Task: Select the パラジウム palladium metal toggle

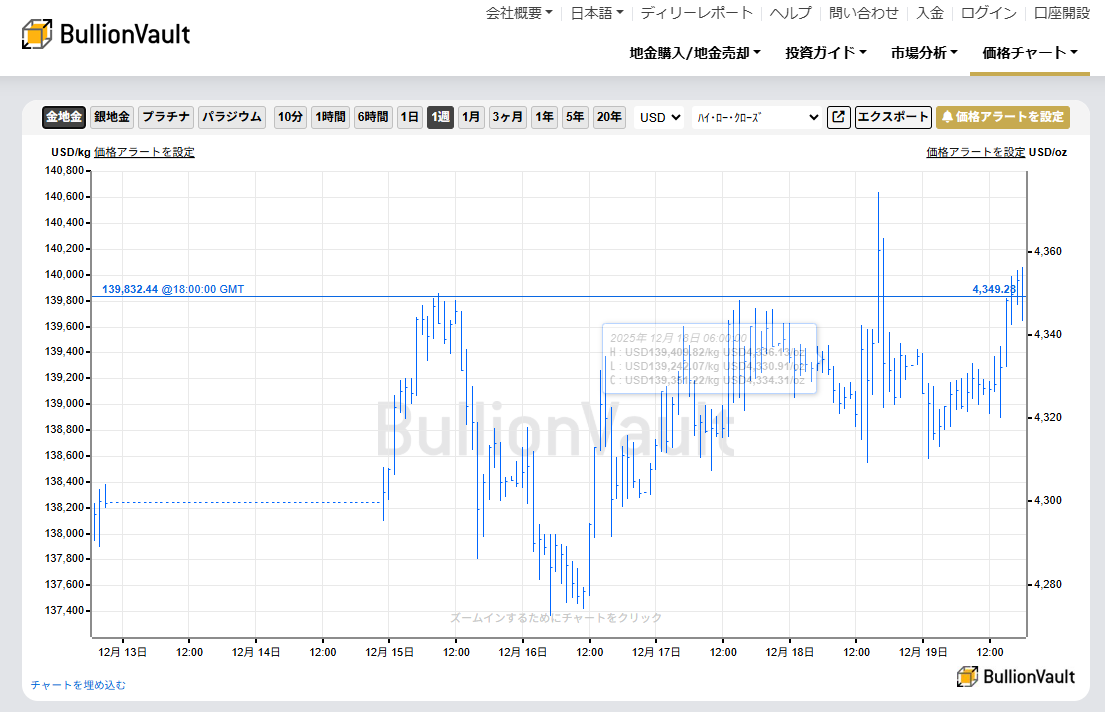Action: [x=231, y=117]
